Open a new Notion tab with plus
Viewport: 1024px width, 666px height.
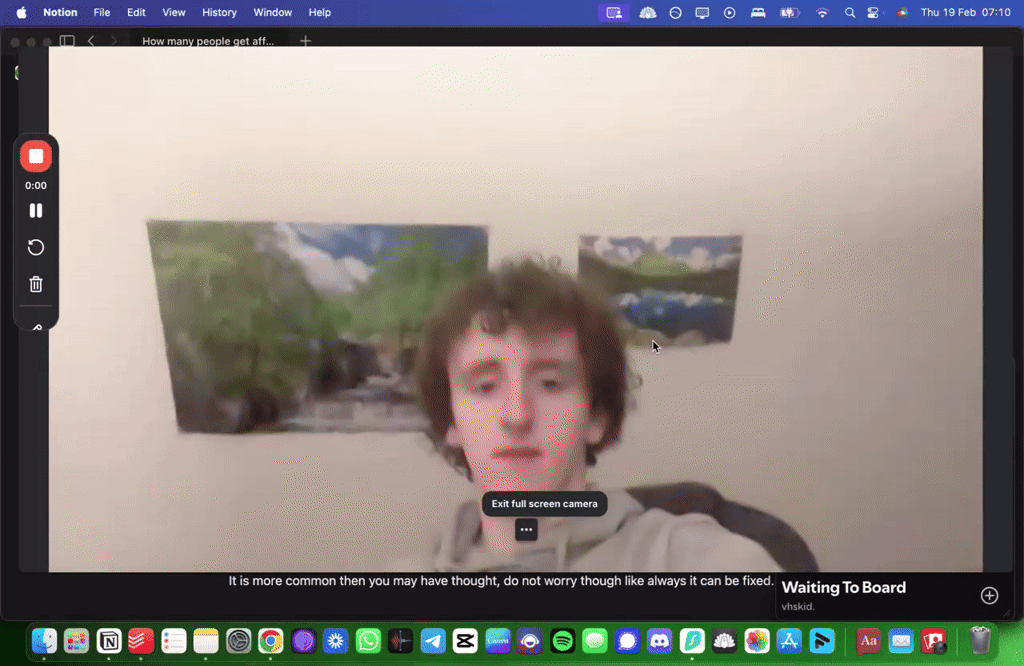(305, 40)
